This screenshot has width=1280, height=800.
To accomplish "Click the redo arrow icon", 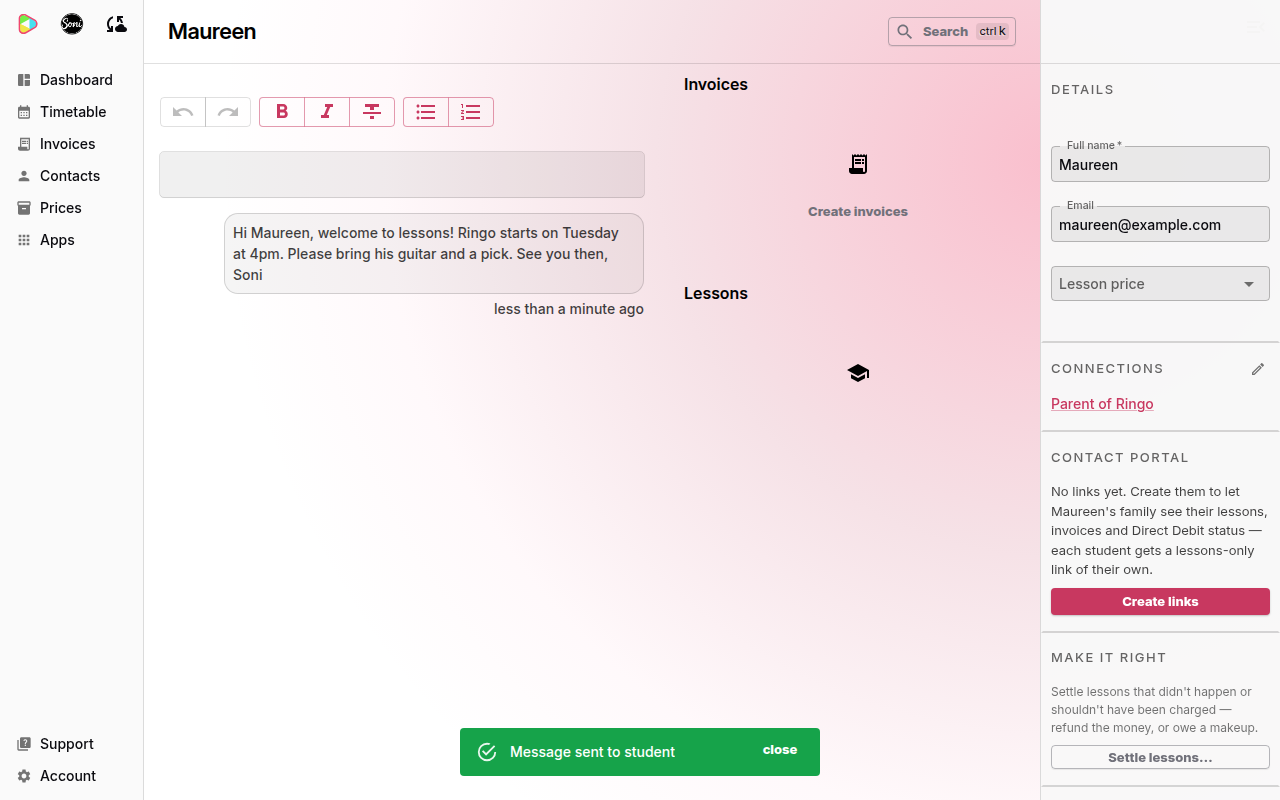I will 228,112.
